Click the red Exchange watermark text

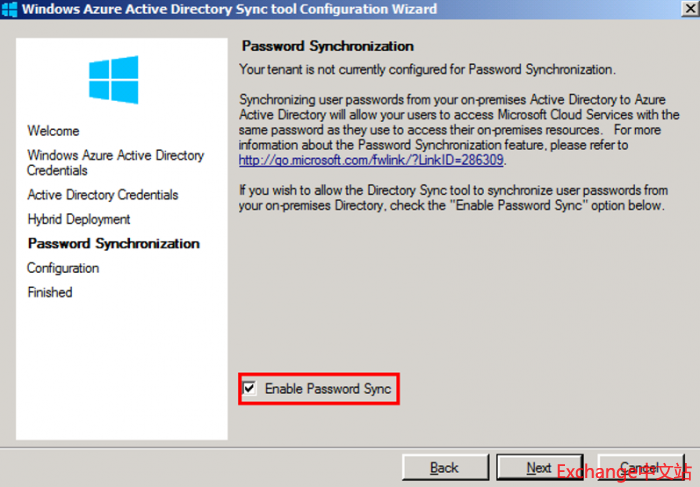coord(624,471)
